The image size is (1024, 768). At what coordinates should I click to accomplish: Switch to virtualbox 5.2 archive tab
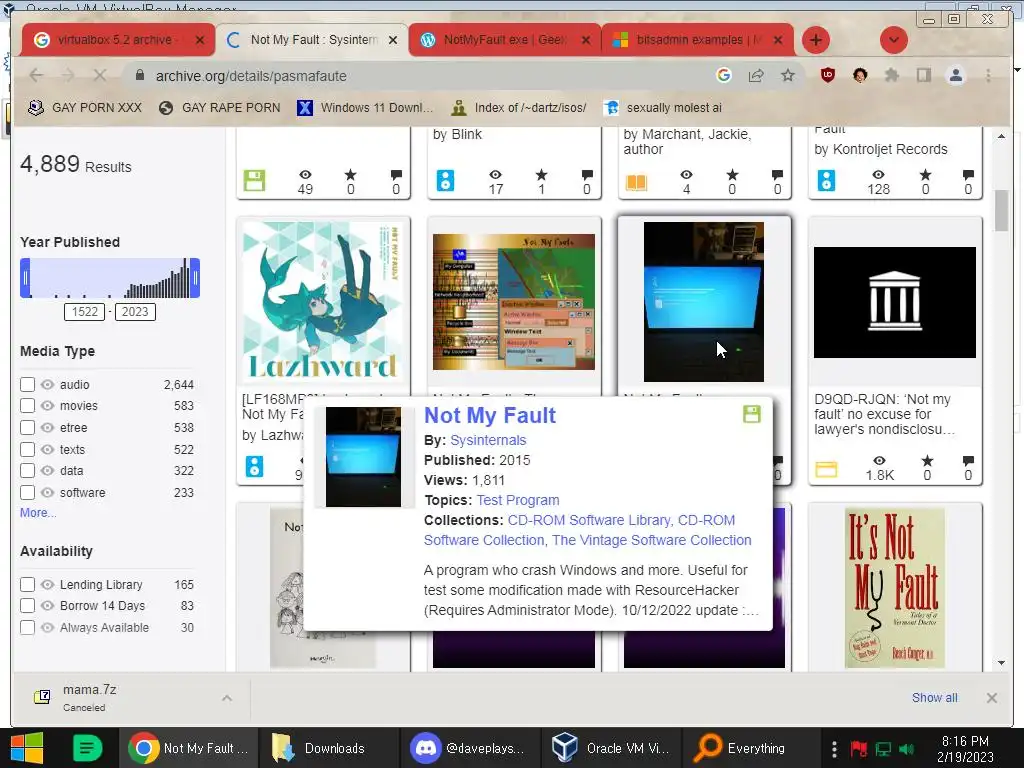[x=116, y=40]
